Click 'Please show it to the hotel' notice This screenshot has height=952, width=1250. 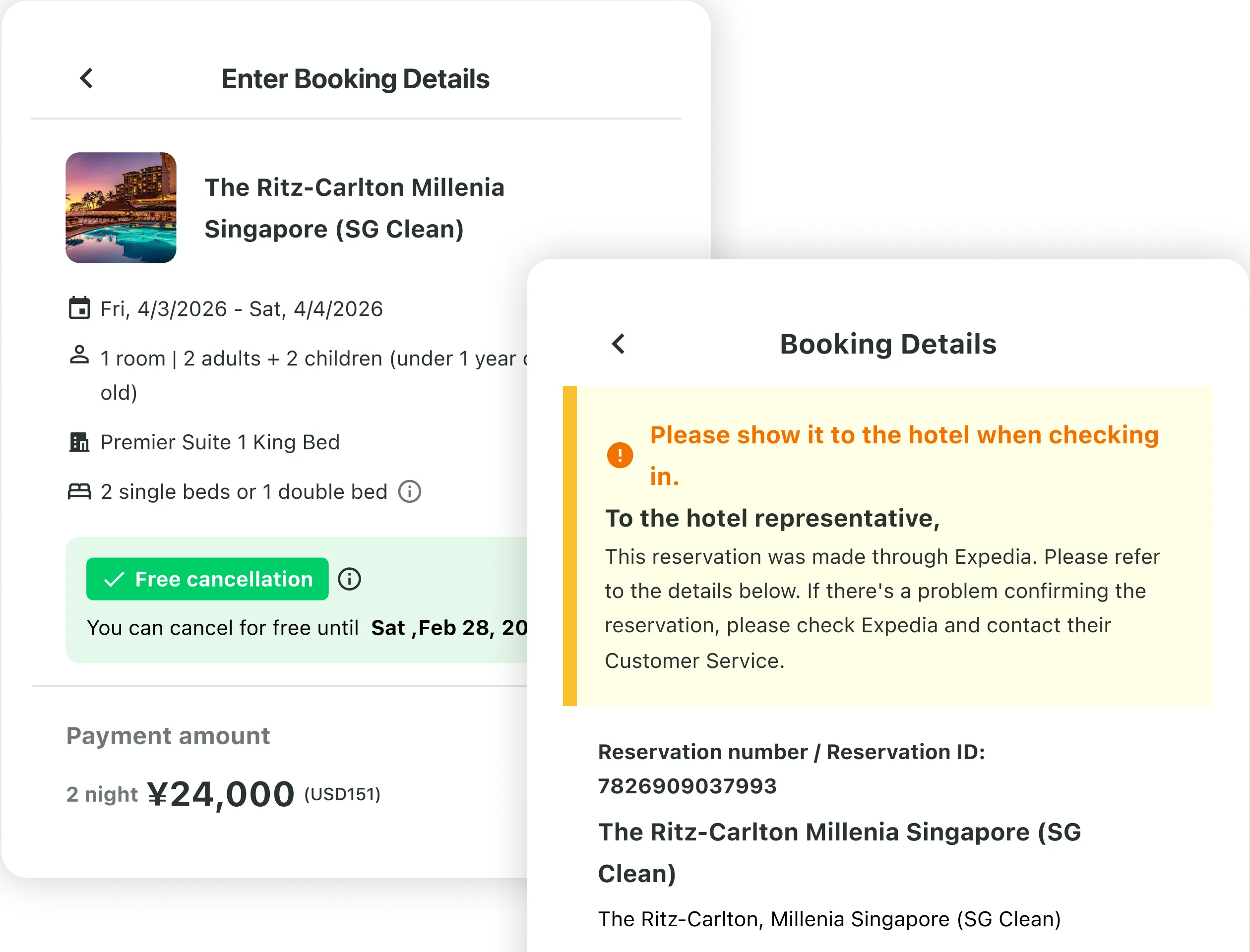point(904,455)
